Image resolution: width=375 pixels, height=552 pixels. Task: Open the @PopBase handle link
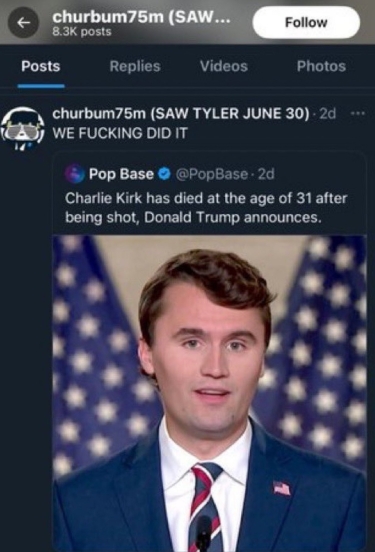pyautogui.click(x=211, y=174)
